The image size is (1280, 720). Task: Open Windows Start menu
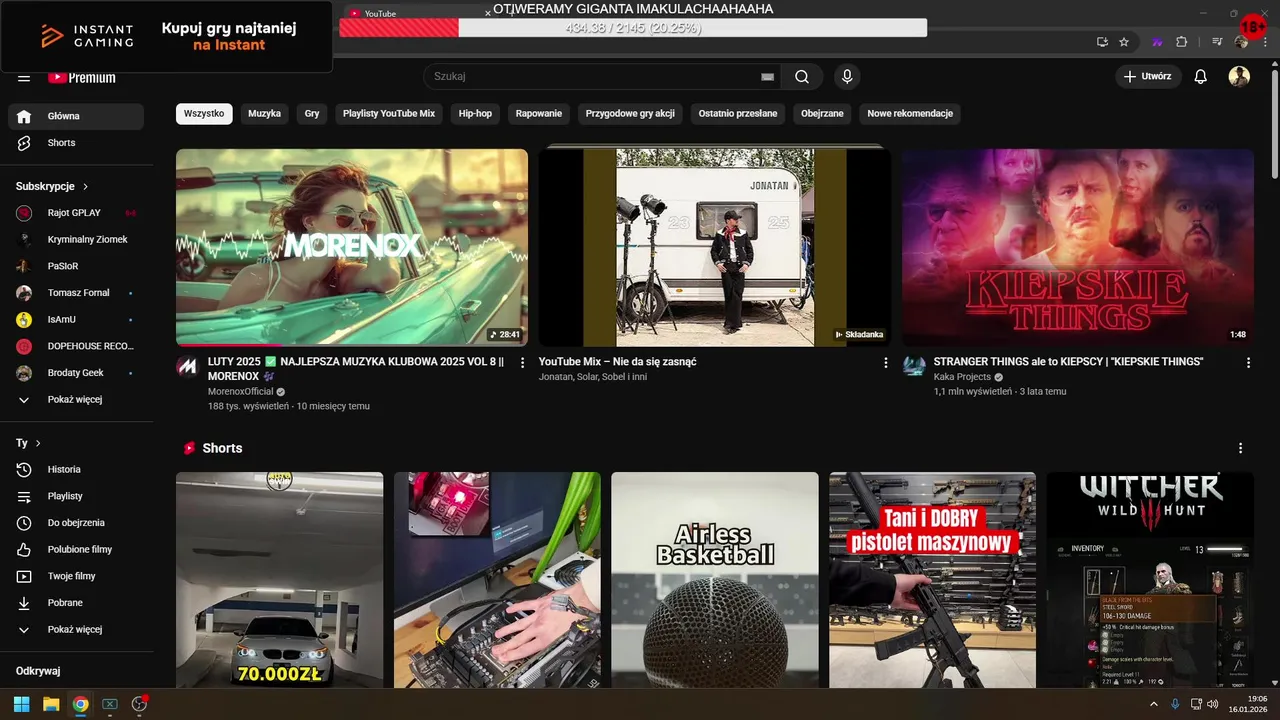(x=21, y=704)
